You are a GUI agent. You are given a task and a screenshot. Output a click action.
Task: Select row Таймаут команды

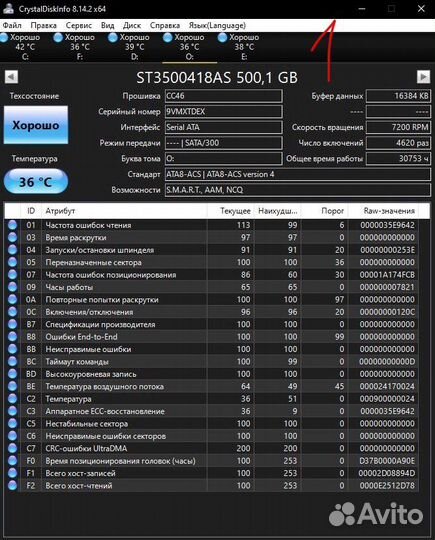(x=212, y=362)
